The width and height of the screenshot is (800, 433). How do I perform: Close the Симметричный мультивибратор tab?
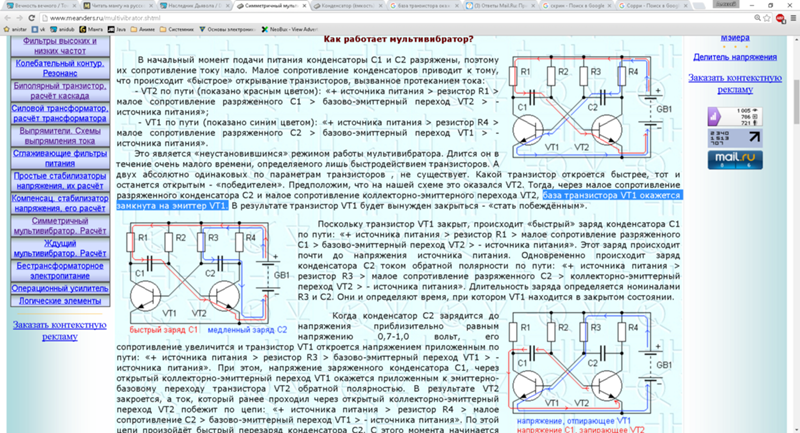[x=304, y=6]
